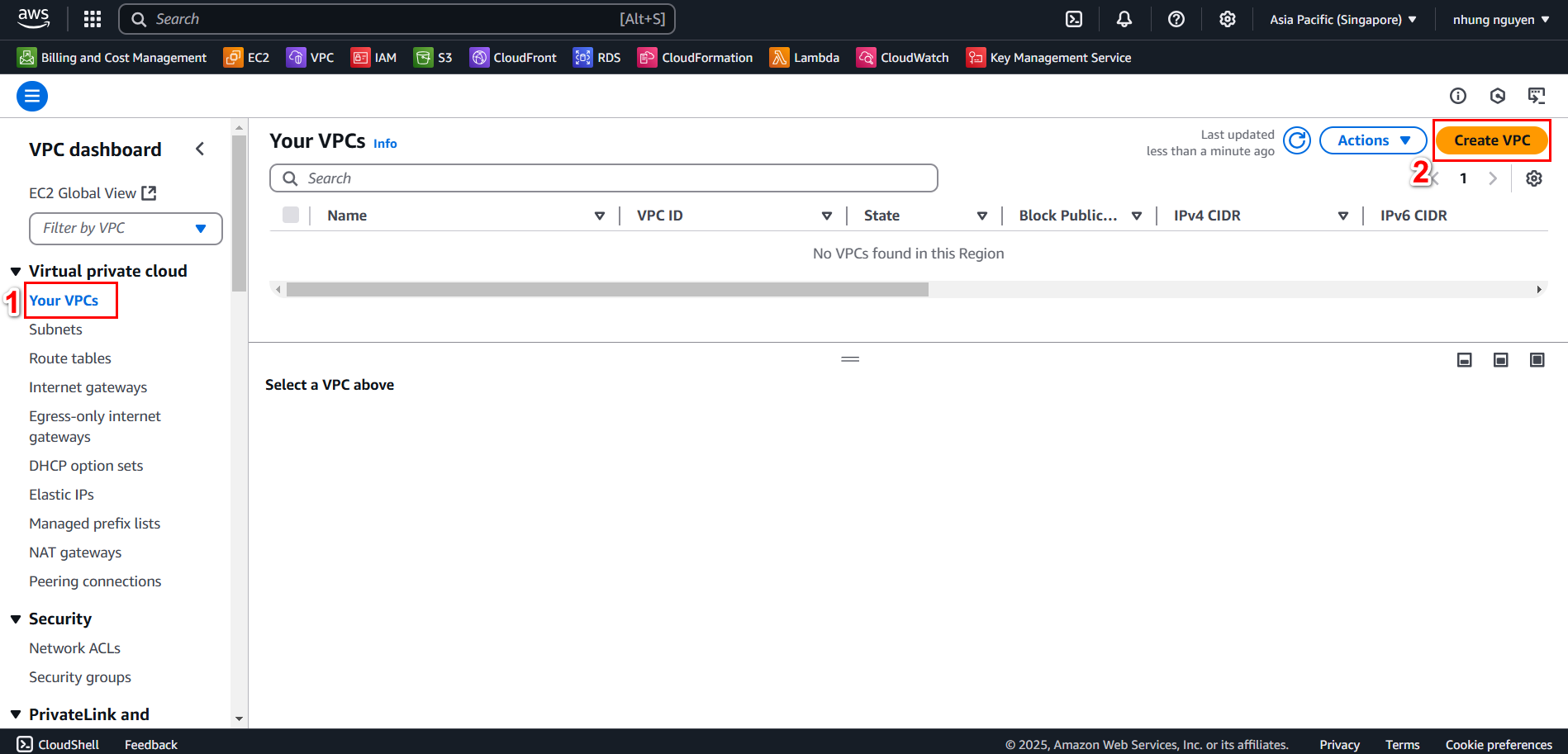The image size is (1568, 754).
Task: Open table preferences gear icon
Action: pos(1534,178)
